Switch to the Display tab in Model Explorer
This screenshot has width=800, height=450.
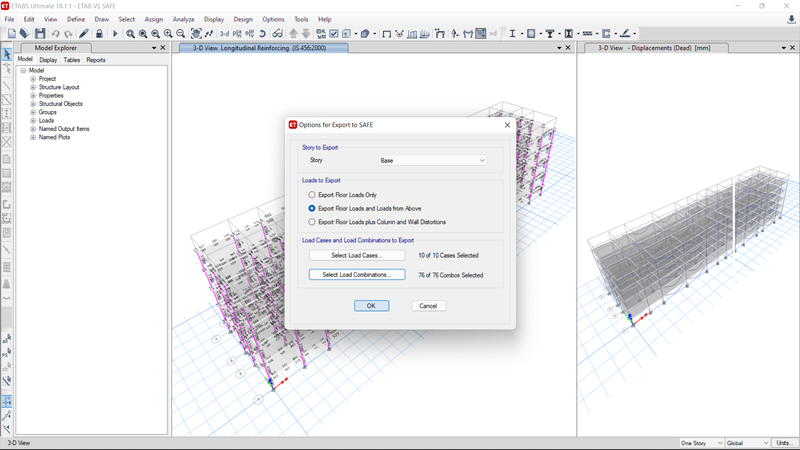click(48, 60)
